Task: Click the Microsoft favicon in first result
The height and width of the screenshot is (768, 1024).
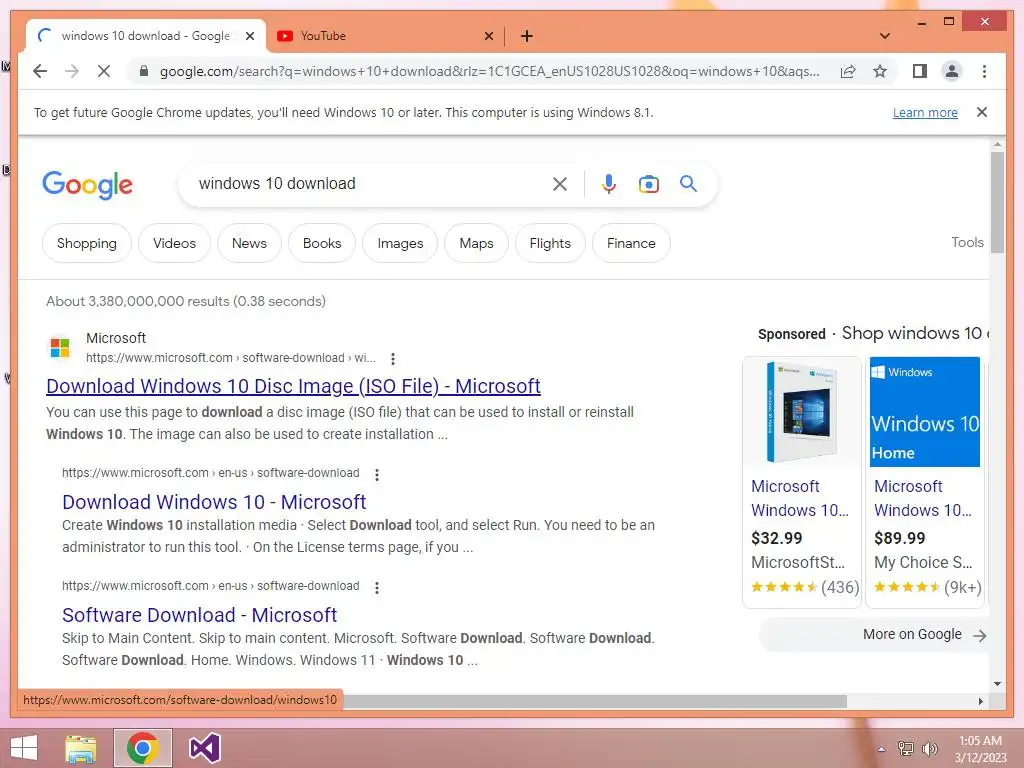Action: click(60, 347)
